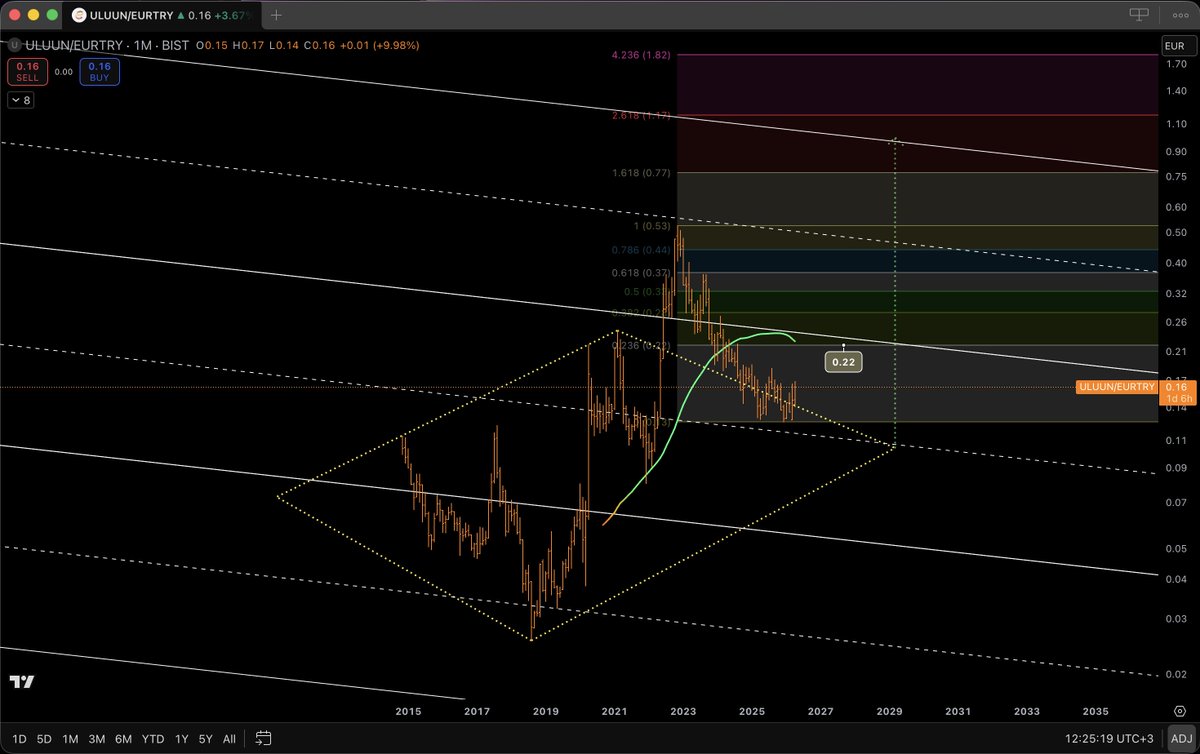Open the multi-screen layout icon
Viewport: 1200px width, 754px height.
pyautogui.click(x=1138, y=15)
